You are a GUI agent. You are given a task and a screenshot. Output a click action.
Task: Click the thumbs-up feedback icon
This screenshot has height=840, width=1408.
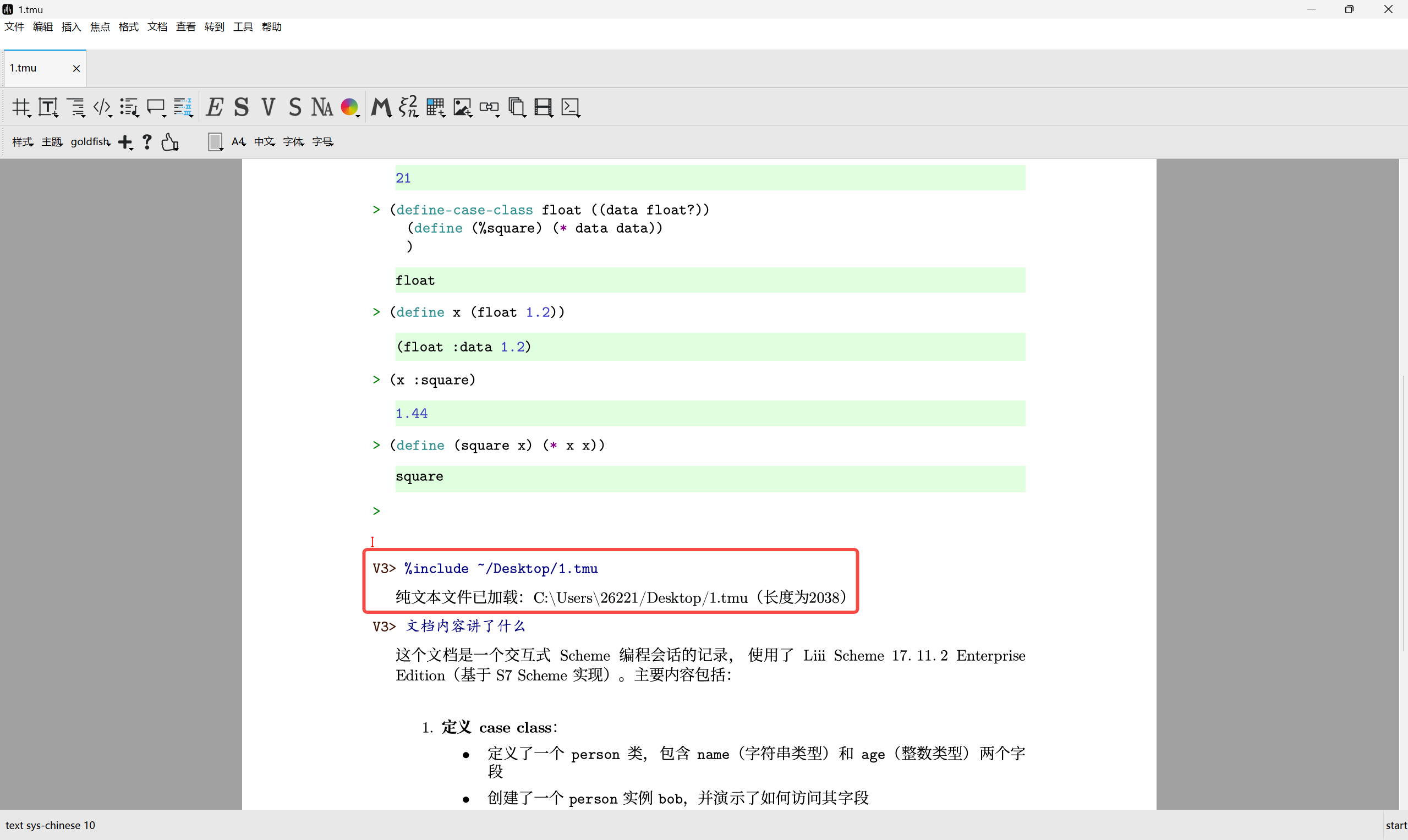point(170,142)
